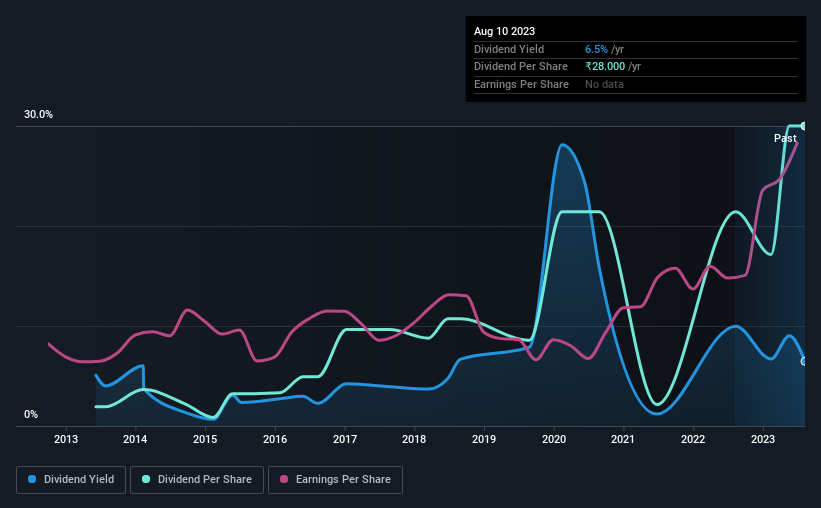This screenshot has width=821, height=508.
Task: Toggle the Dividend Per Share legend button
Action: click(197, 480)
